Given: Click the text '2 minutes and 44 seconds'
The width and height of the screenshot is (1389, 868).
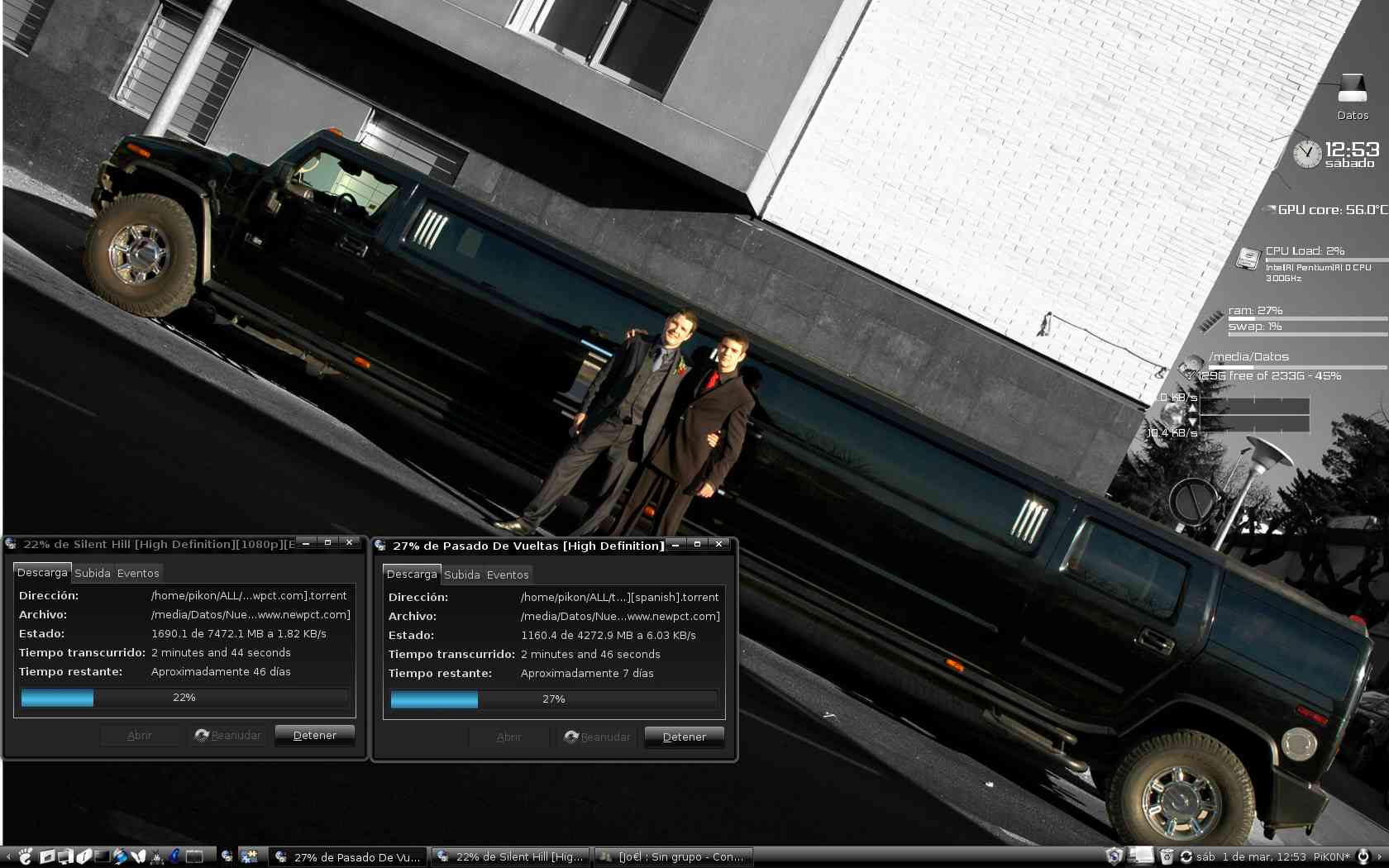Looking at the screenshot, I should pos(221,652).
